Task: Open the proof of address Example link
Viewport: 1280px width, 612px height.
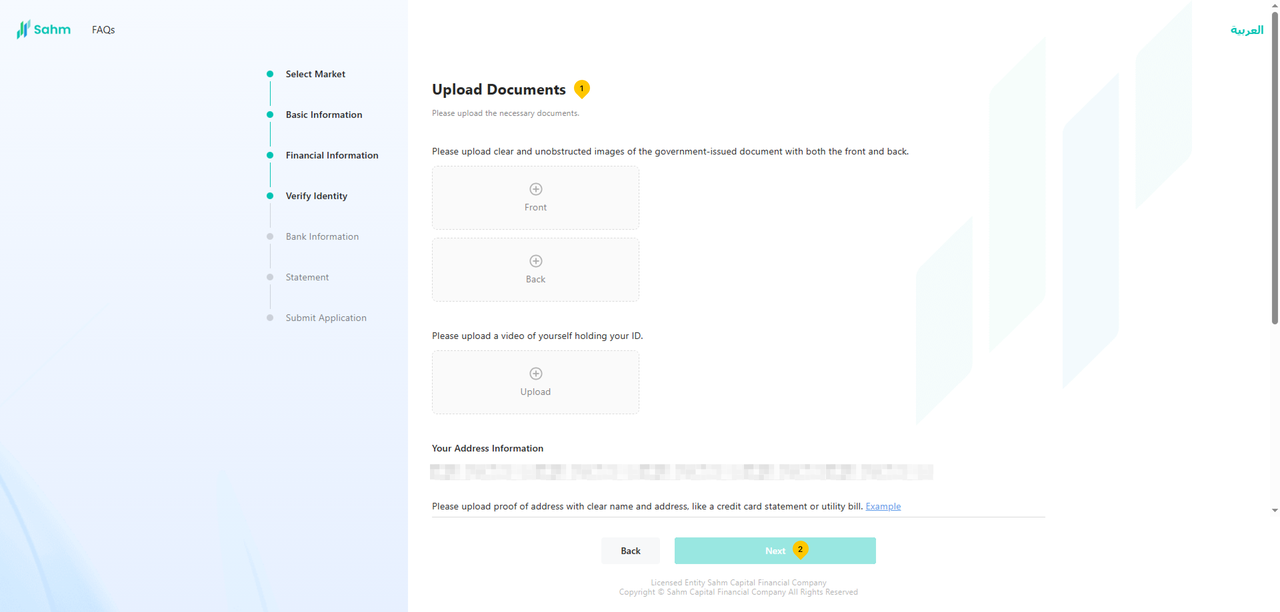Action: tap(883, 506)
